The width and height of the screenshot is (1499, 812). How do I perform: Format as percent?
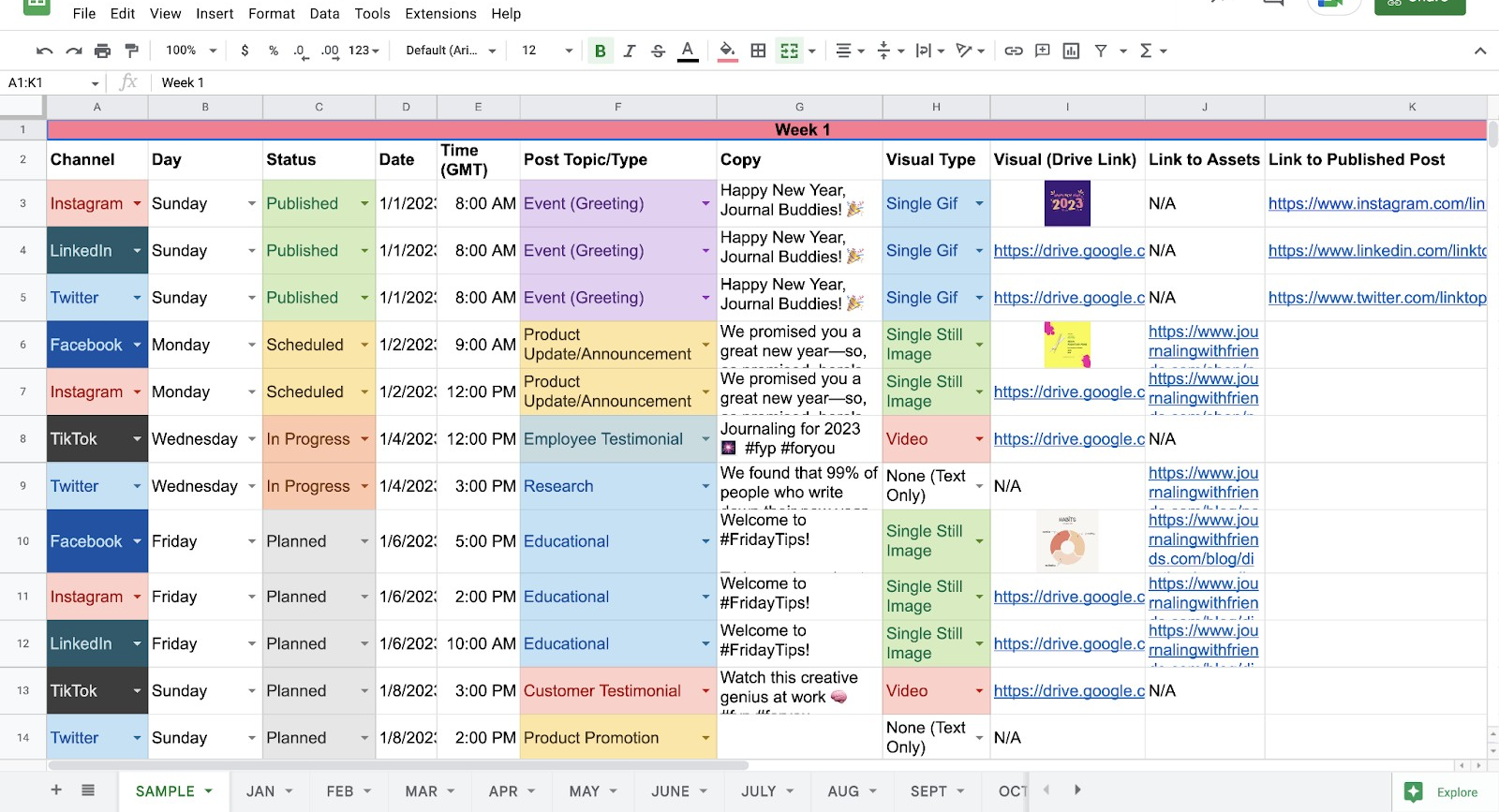click(274, 51)
